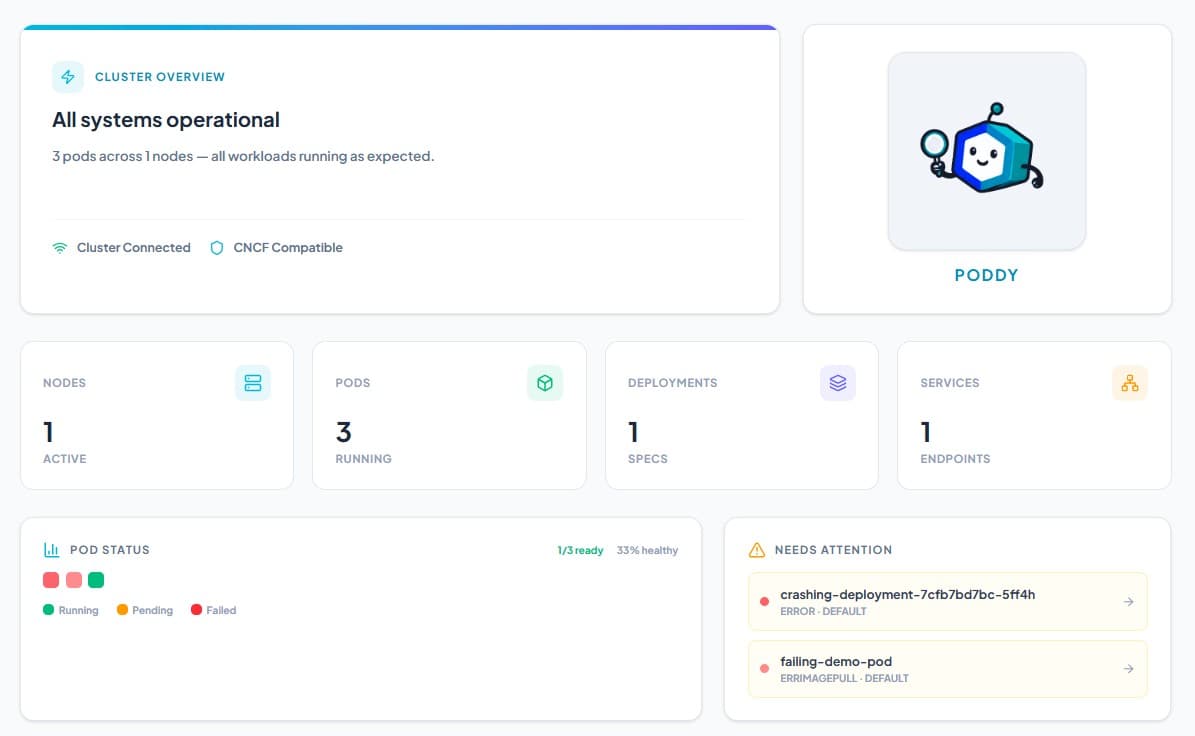Click the '1/3 ready' indicator
Viewport: 1195px width, 736px height.
click(580, 550)
